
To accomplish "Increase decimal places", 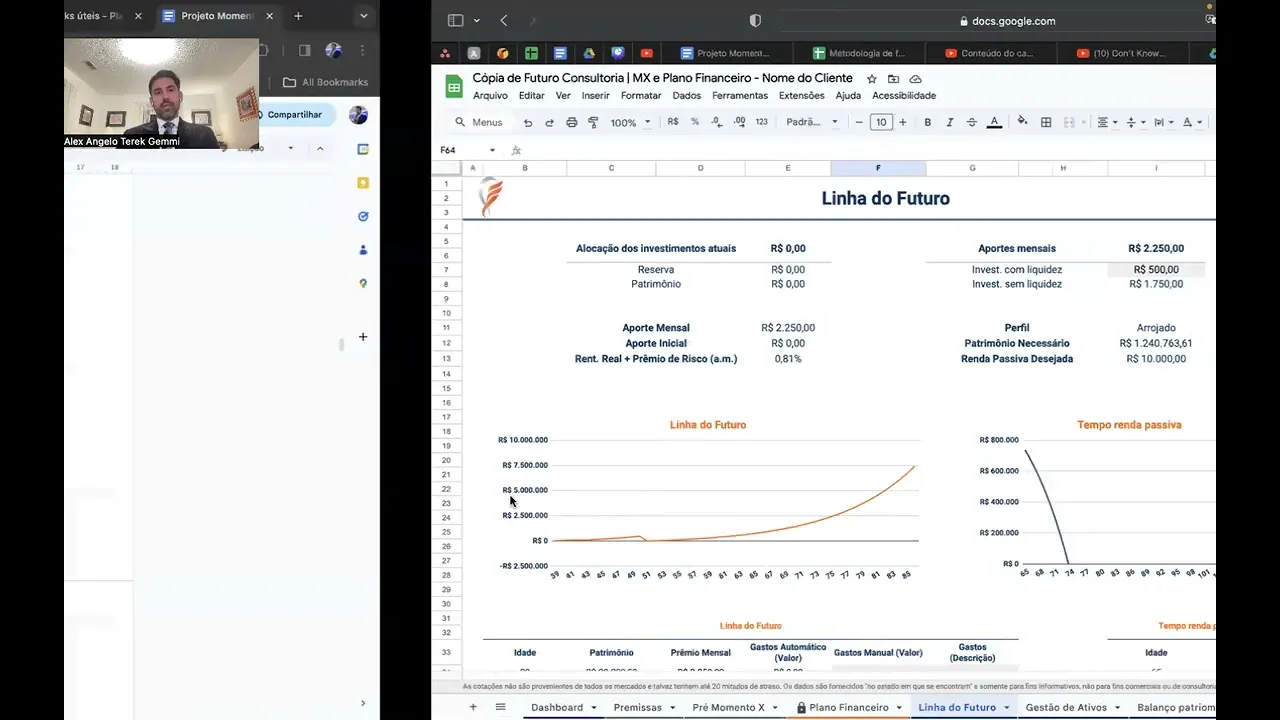I will 739,122.
